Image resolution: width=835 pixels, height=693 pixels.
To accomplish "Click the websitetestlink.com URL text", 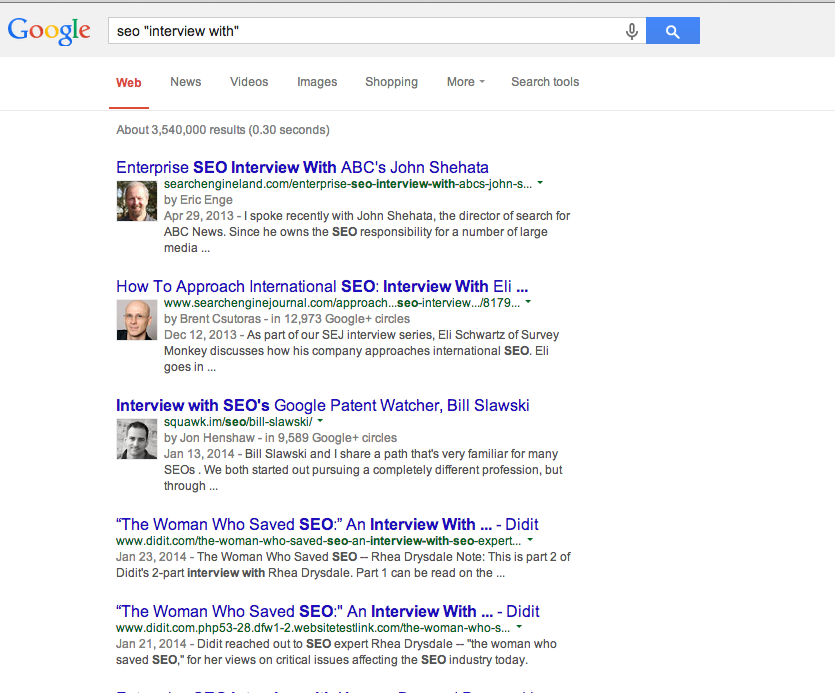I will pyautogui.click(x=313, y=627).
